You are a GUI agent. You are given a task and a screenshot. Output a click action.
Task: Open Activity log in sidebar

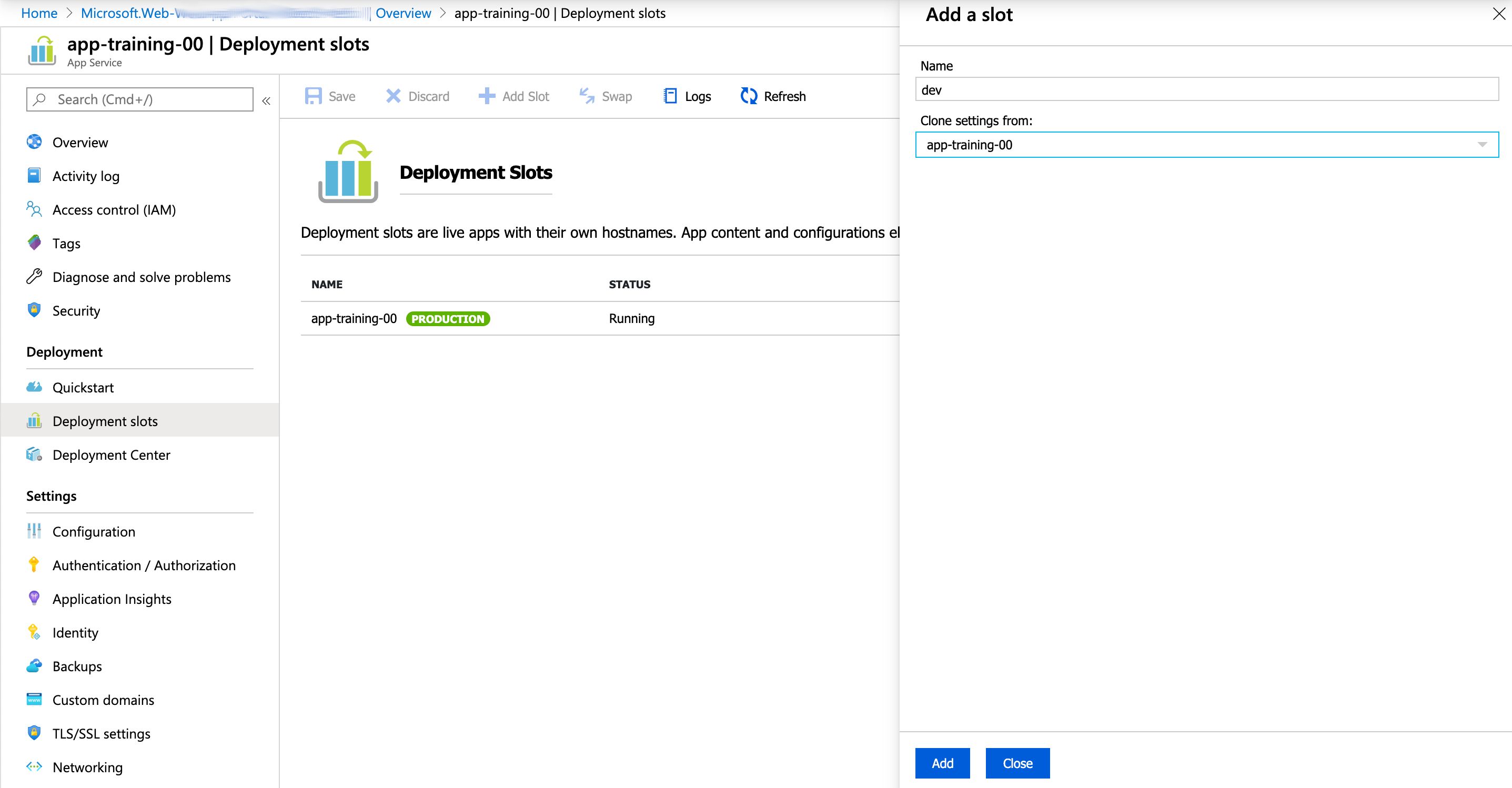pyautogui.click(x=86, y=176)
